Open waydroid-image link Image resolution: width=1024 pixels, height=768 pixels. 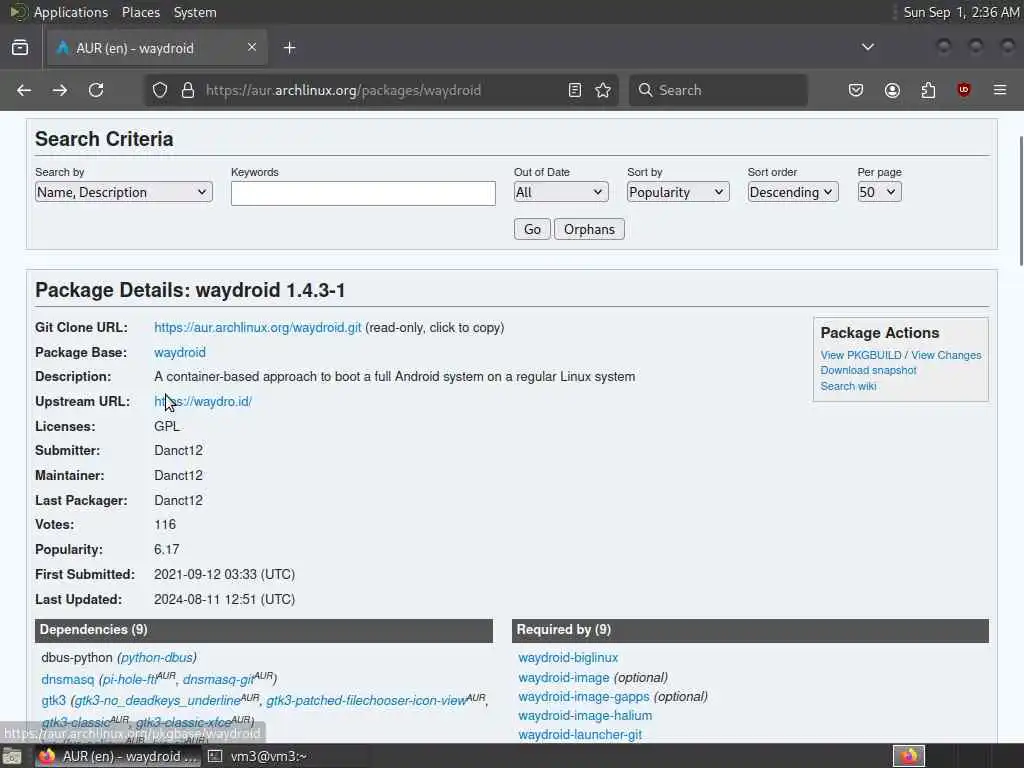click(564, 678)
